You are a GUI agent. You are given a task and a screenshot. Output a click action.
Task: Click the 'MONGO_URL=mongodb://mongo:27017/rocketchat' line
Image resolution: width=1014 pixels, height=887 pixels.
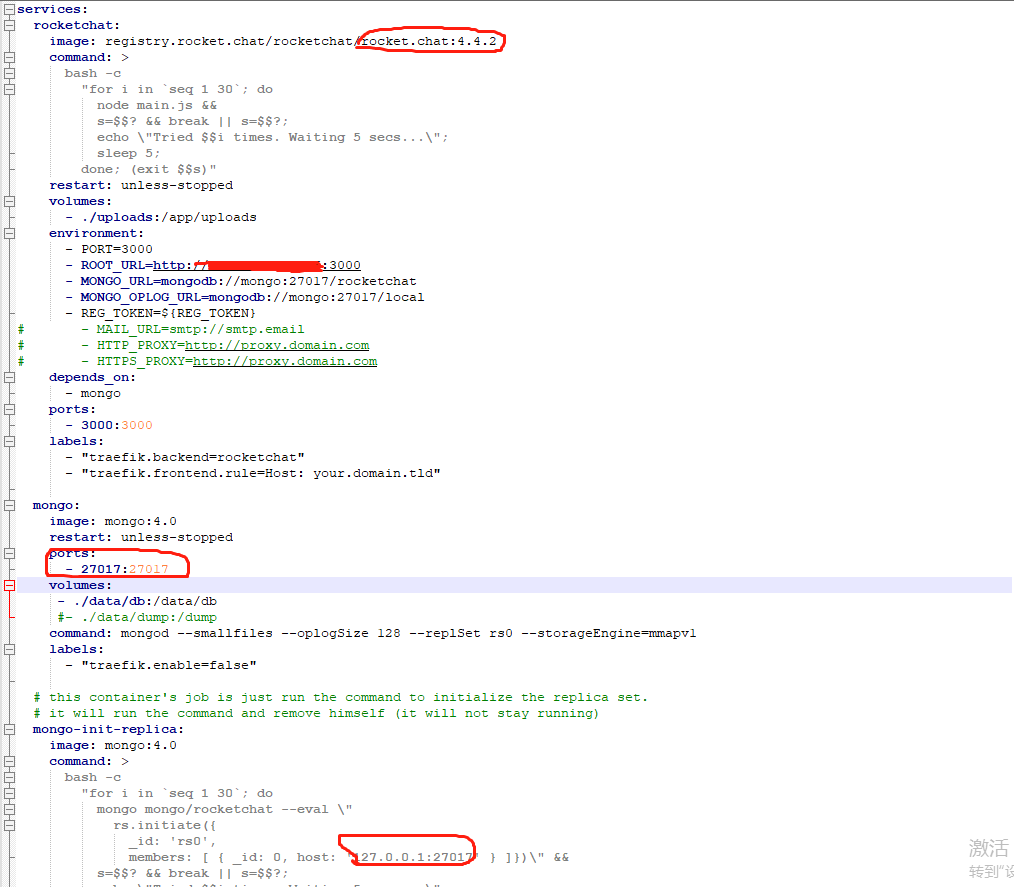pos(248,281)
